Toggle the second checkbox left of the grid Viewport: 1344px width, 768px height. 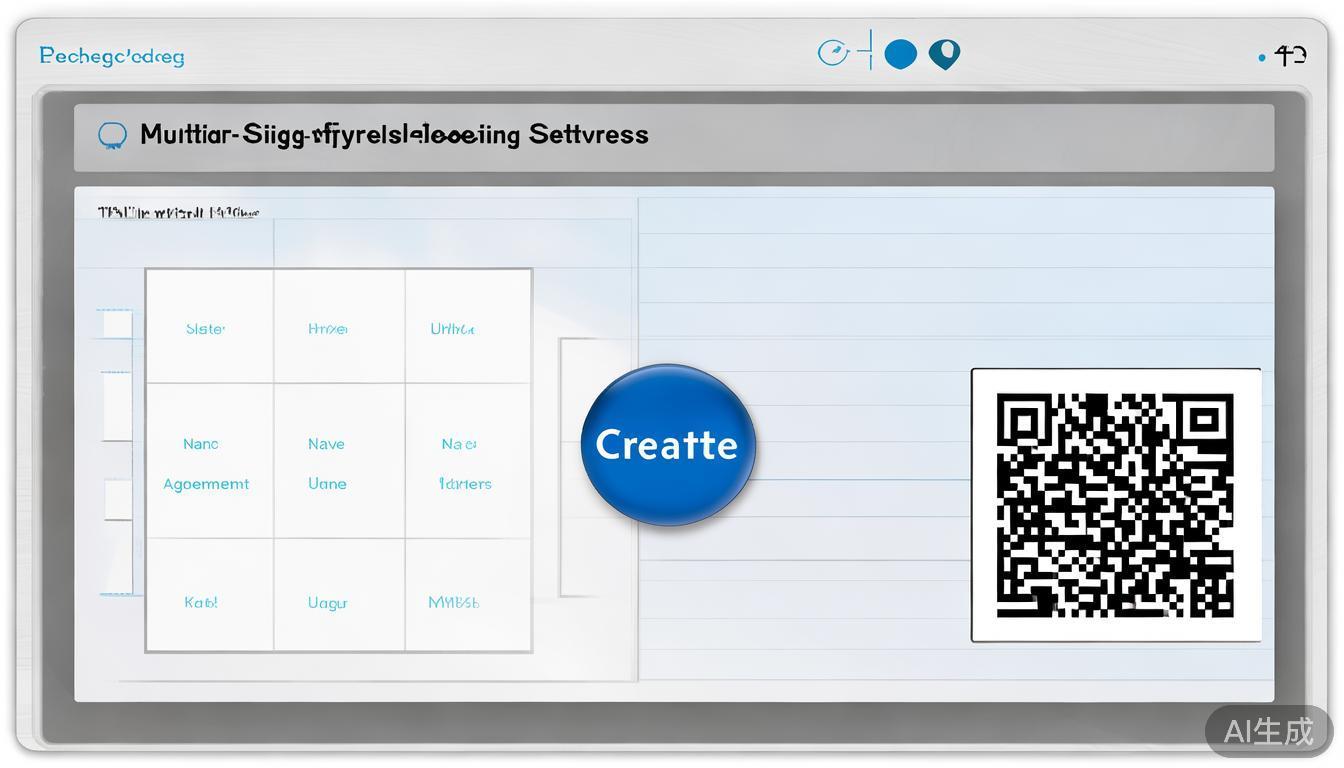click(x=117, y=407)
